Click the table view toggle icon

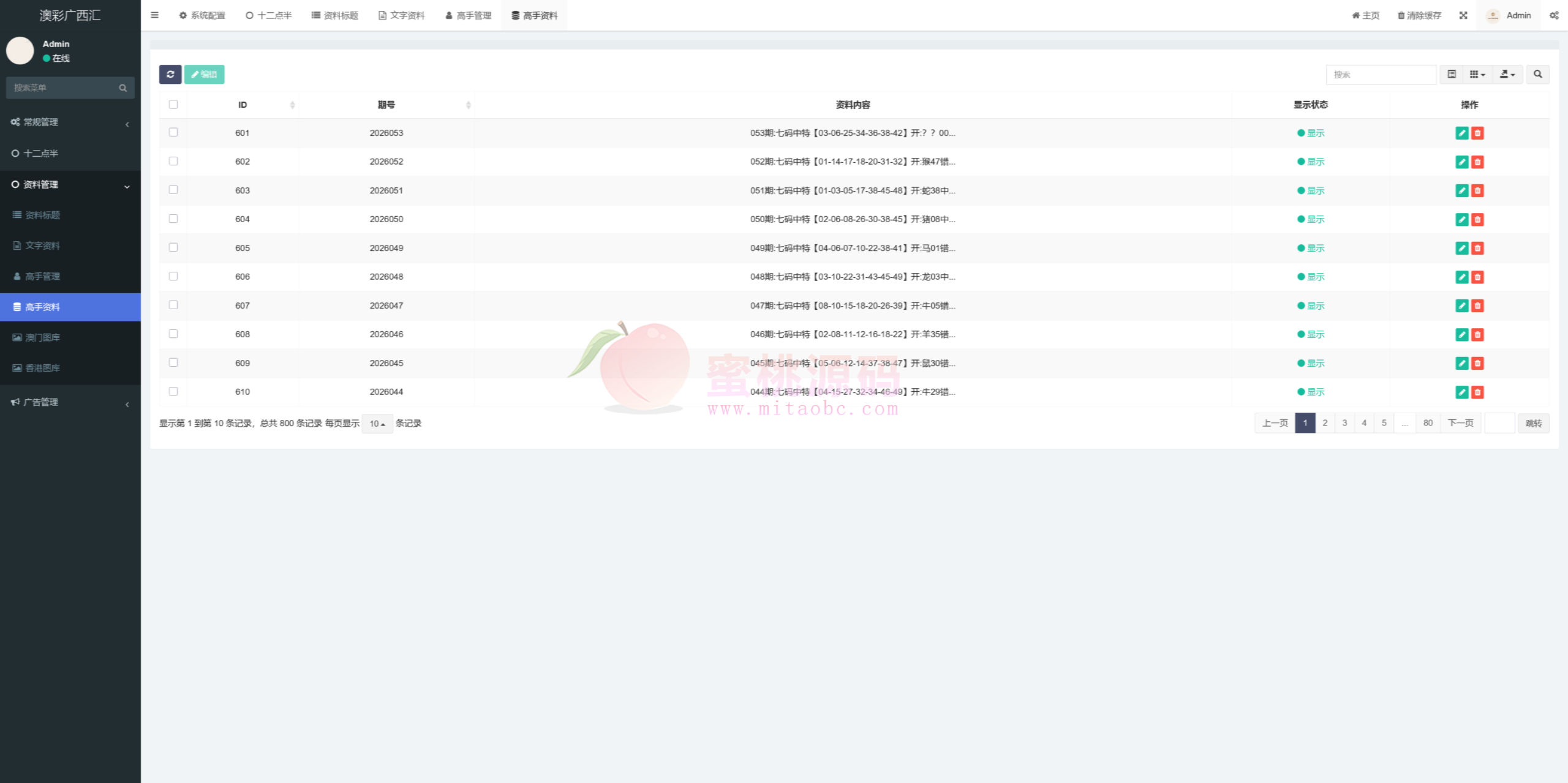point(1451,74)
